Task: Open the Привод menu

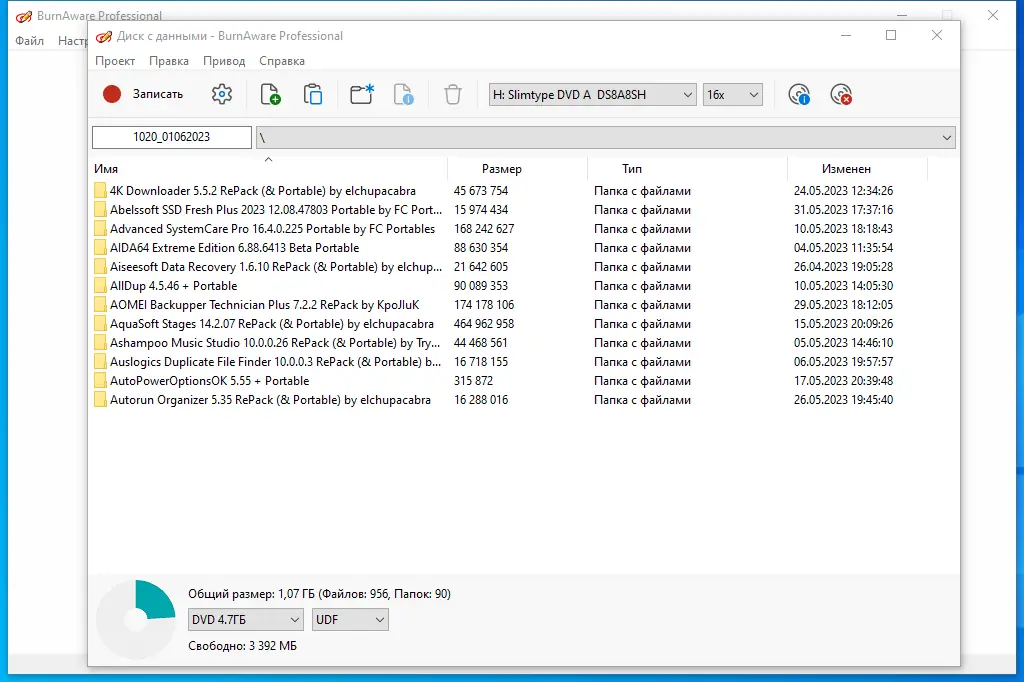Action: coord(224,61)
